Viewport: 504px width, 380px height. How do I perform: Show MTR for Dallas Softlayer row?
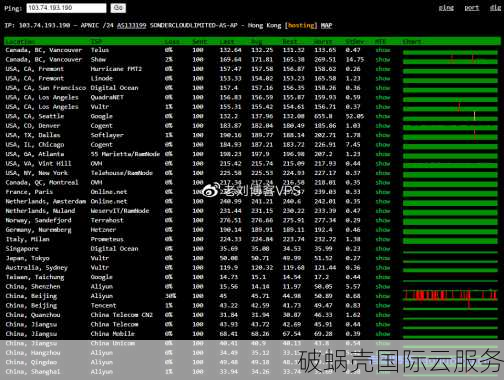coord(383,135)
